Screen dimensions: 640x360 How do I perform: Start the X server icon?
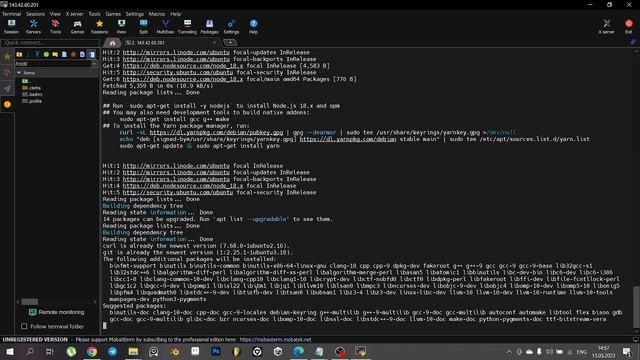(x=607, y=27)
